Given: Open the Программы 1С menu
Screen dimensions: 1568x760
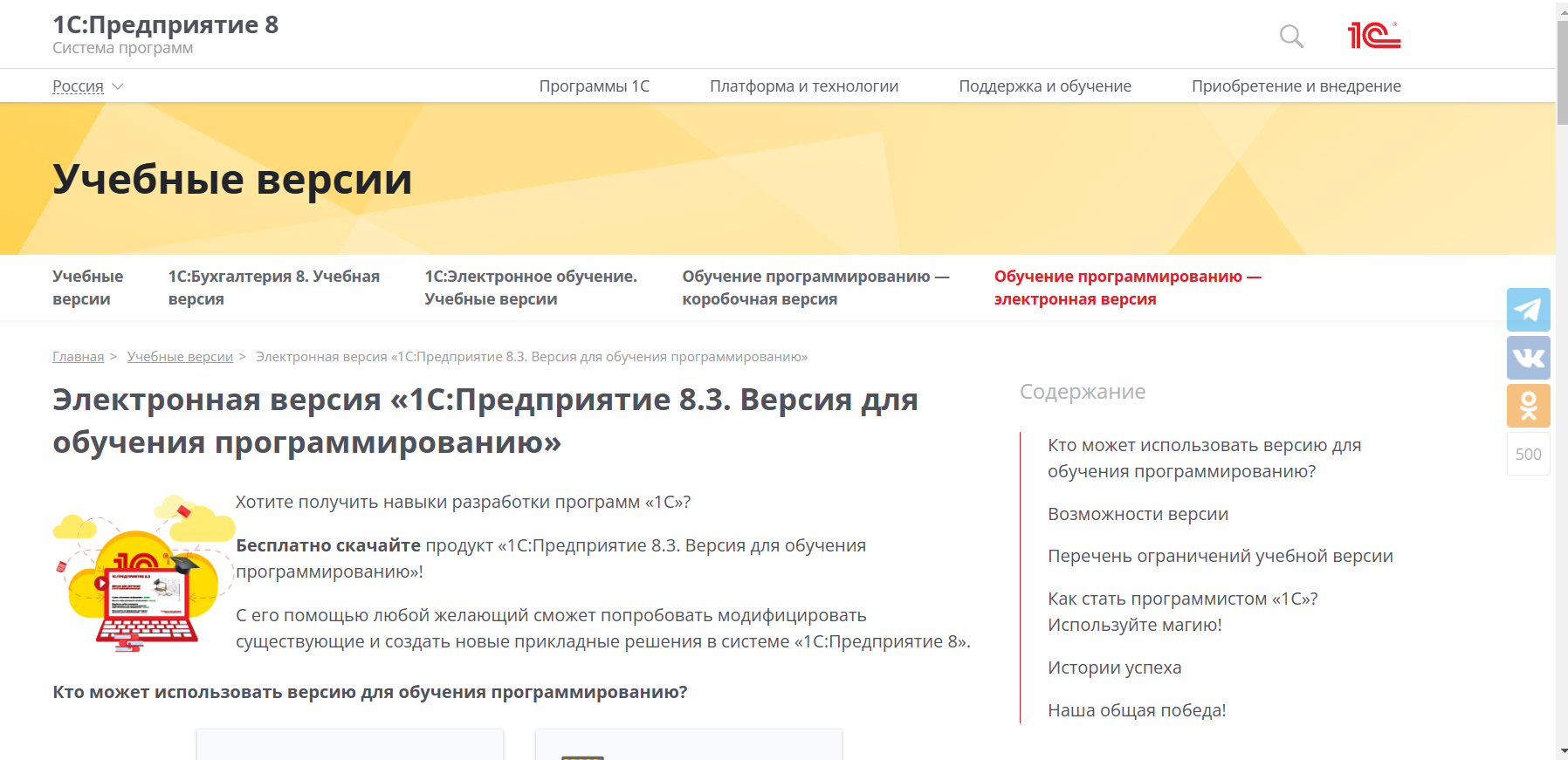Looking at the screenshot, I should click(x=595, y=86).
